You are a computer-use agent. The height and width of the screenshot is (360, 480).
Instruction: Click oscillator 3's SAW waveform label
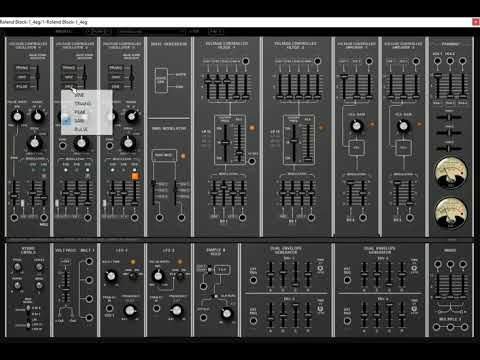[116, 77]
